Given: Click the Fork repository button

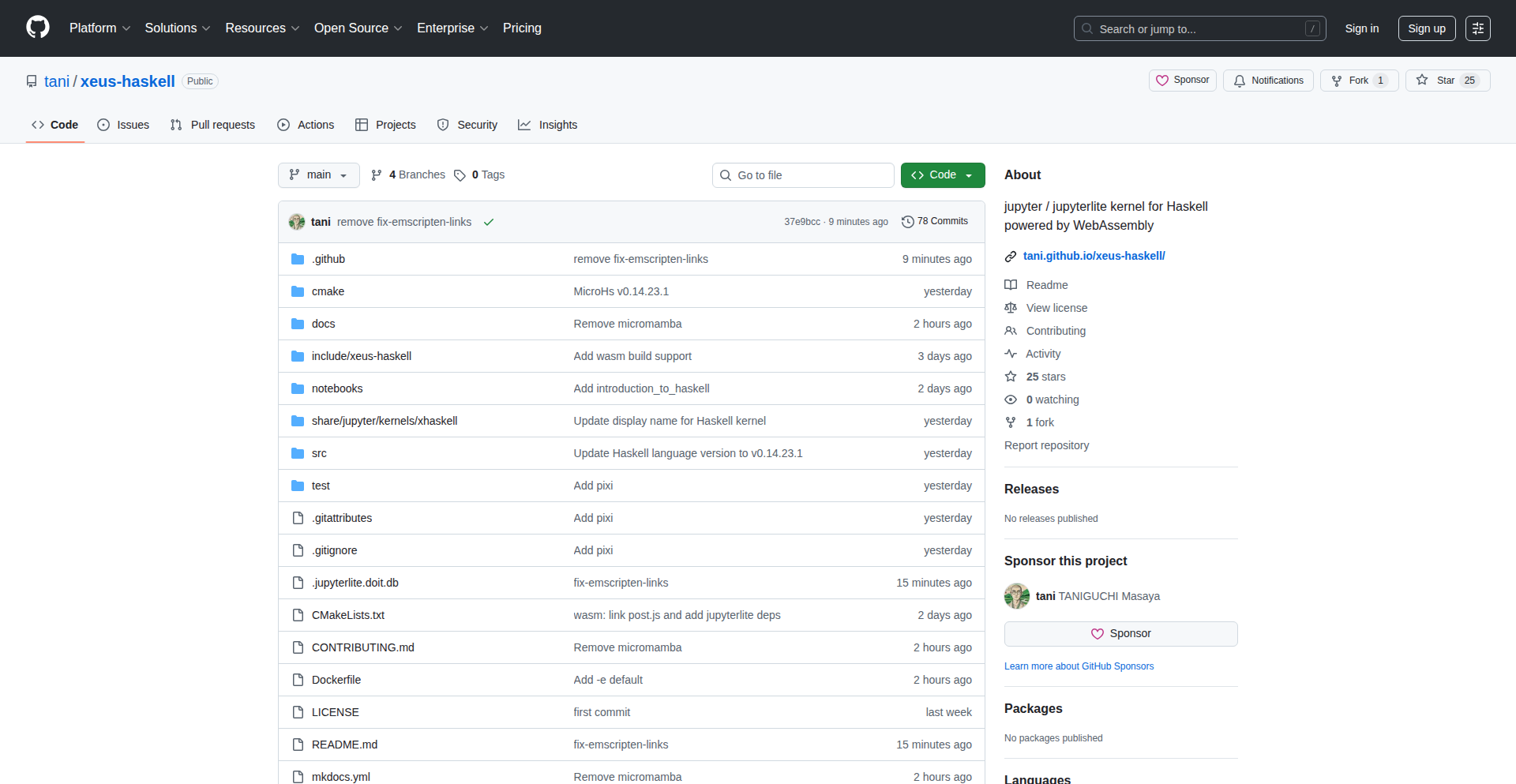Looking at the screenshot, I should coord(1358,81).
